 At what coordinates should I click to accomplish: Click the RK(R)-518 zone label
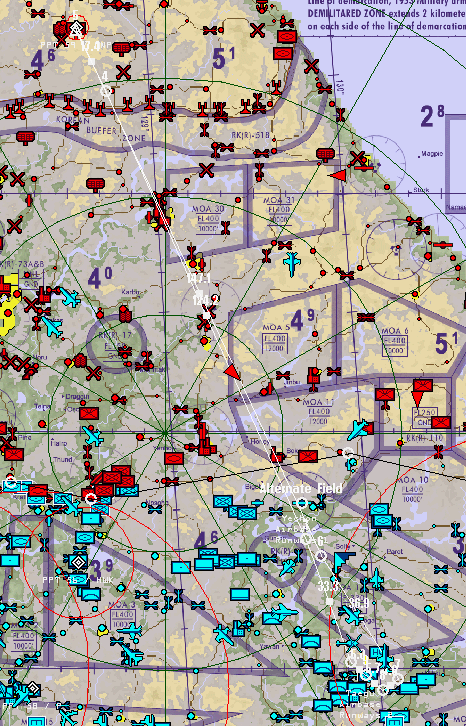point(250,135)
